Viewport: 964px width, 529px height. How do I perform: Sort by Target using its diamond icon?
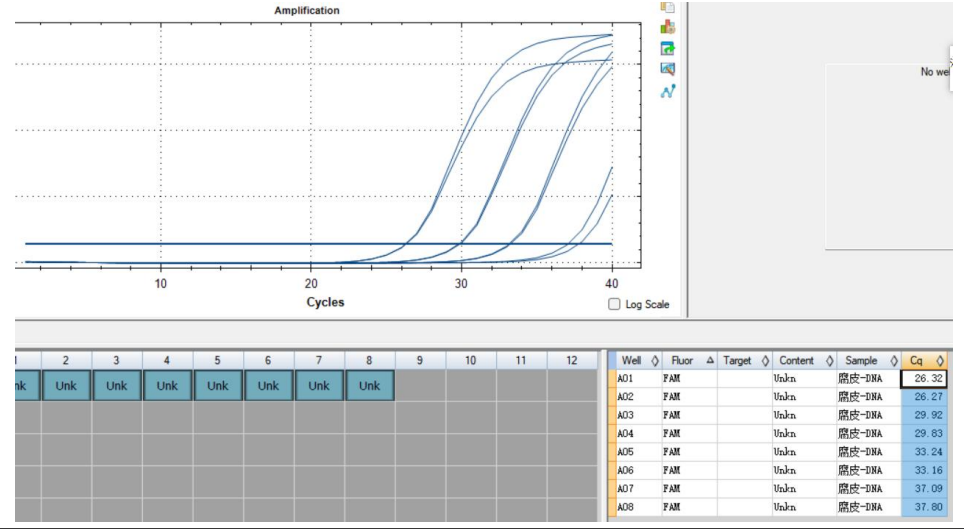pos(765,360)
